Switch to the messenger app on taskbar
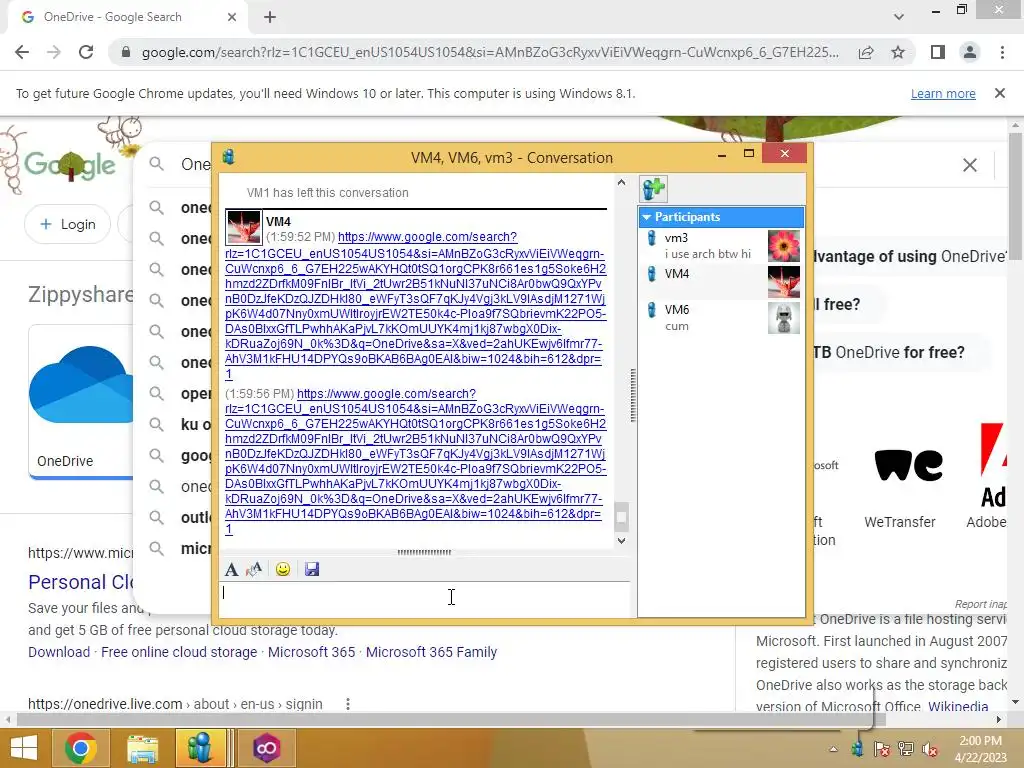This screenshot has height=768, width=1024. click(201, 748)
